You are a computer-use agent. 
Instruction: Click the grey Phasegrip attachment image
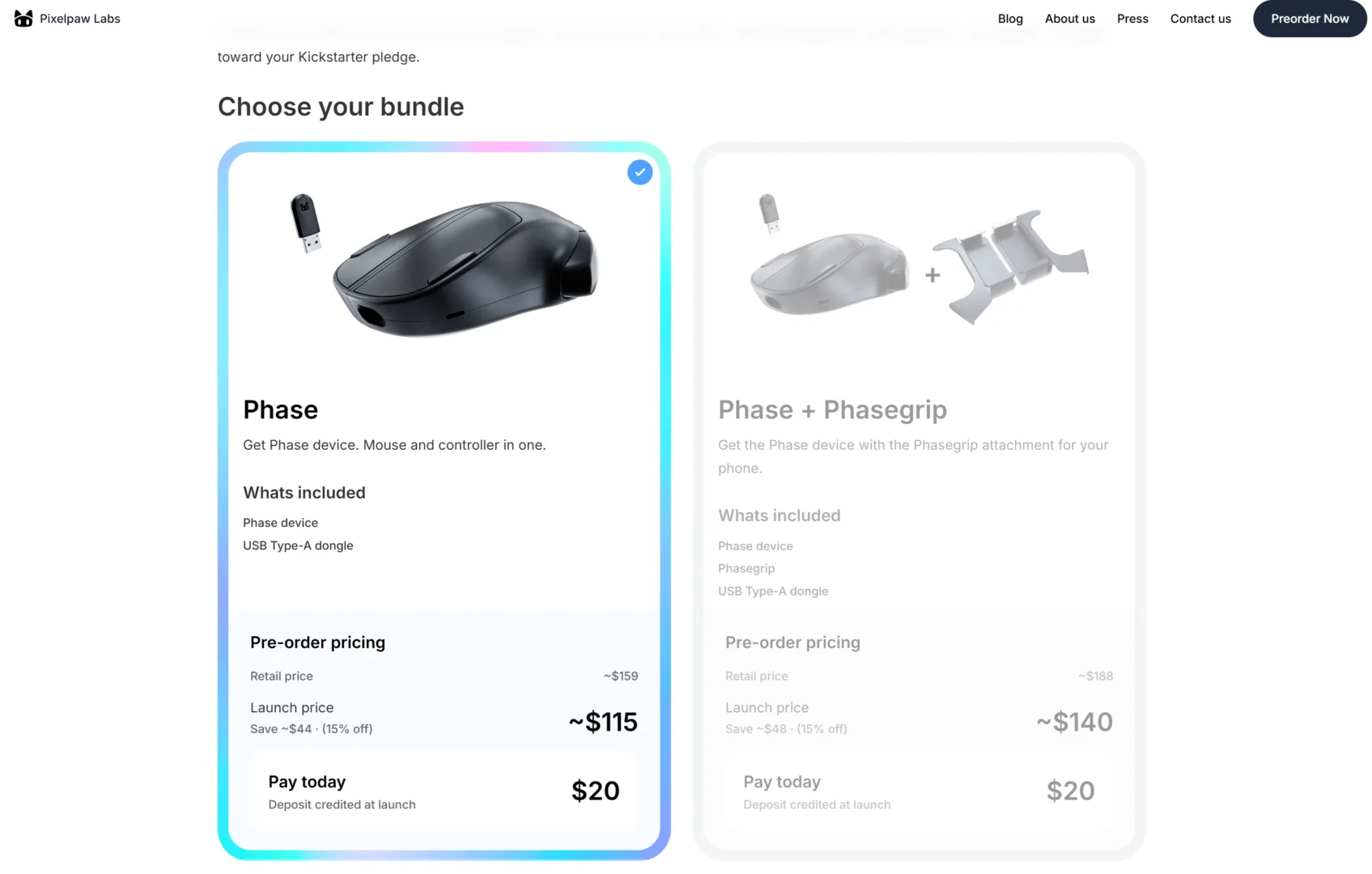[x=1010, y=263]
